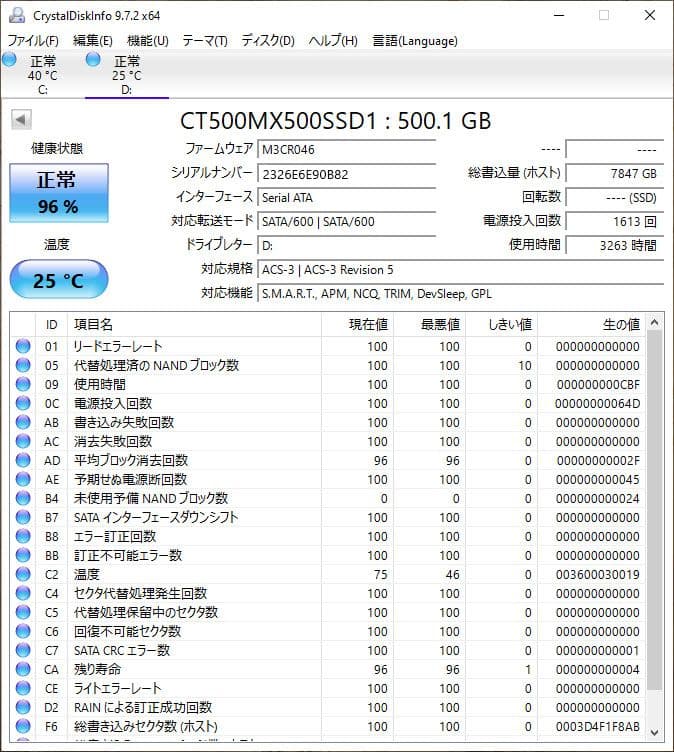Click raw value 0000000064D in 電源投入回数 row
Viewport: 674px width, 752px height.
coord(598,403)
